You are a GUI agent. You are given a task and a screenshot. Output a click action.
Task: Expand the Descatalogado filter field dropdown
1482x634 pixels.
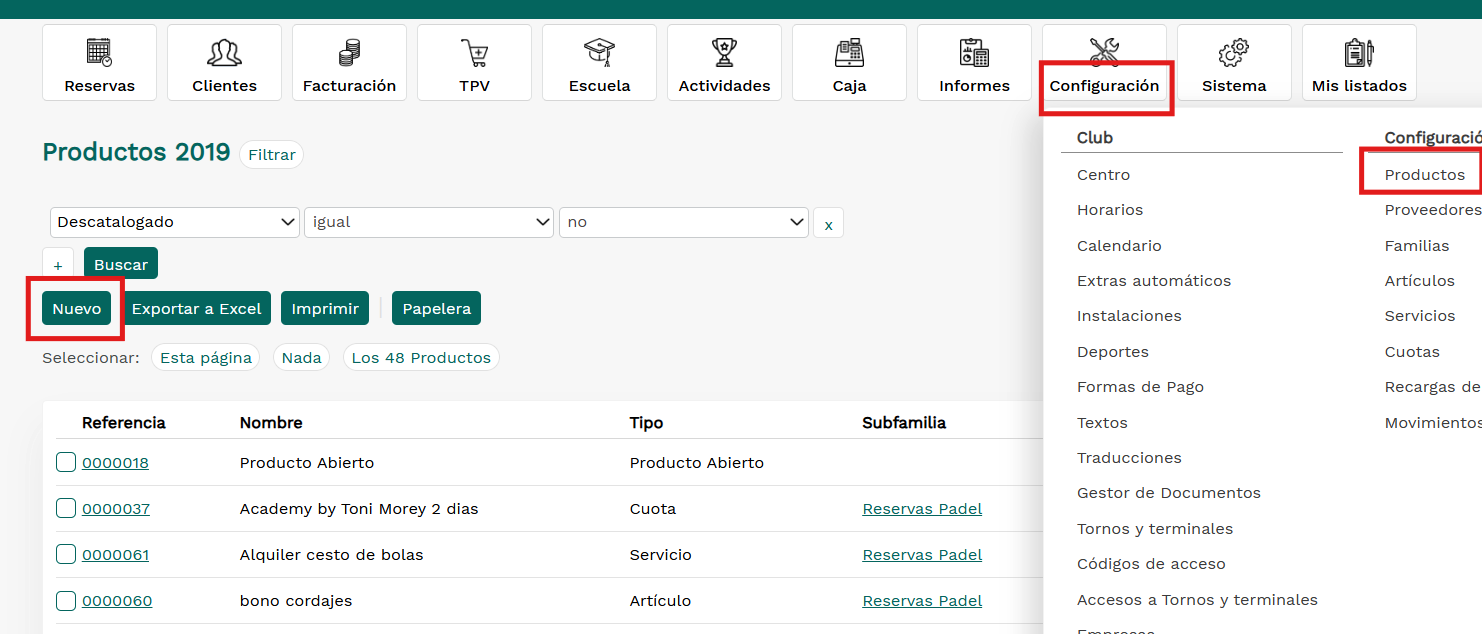(x=175, y=222)
